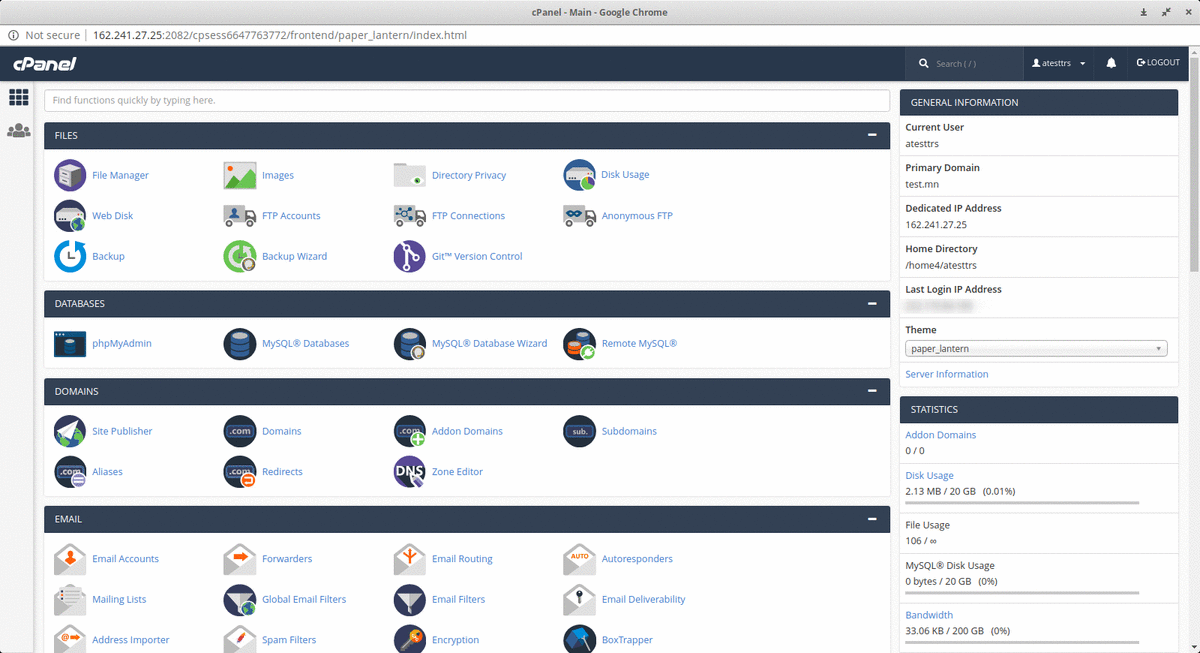Open the Addon Domains icon
1200x653 pixels.
click(410, 431)
